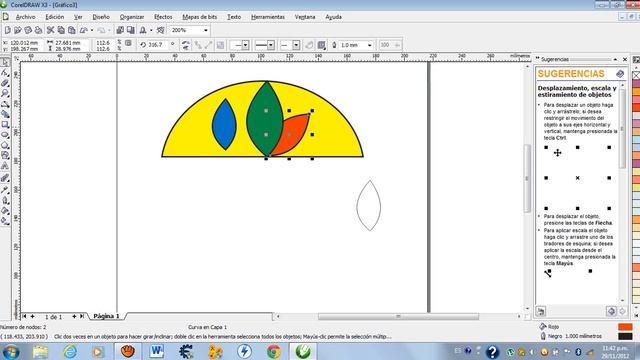Select the Shape tool in the toolbox
The height and width of the screenshot is (360, 640).
click(5, 73)
